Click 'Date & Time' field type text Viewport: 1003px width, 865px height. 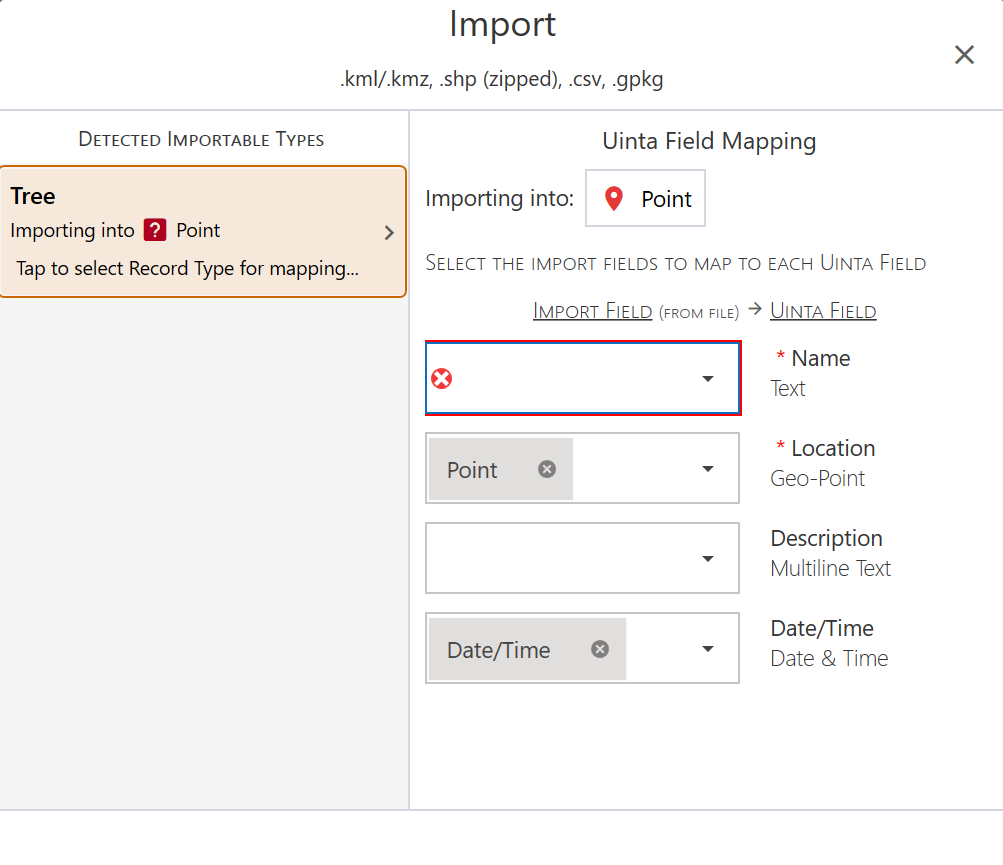tap(829, 658)
